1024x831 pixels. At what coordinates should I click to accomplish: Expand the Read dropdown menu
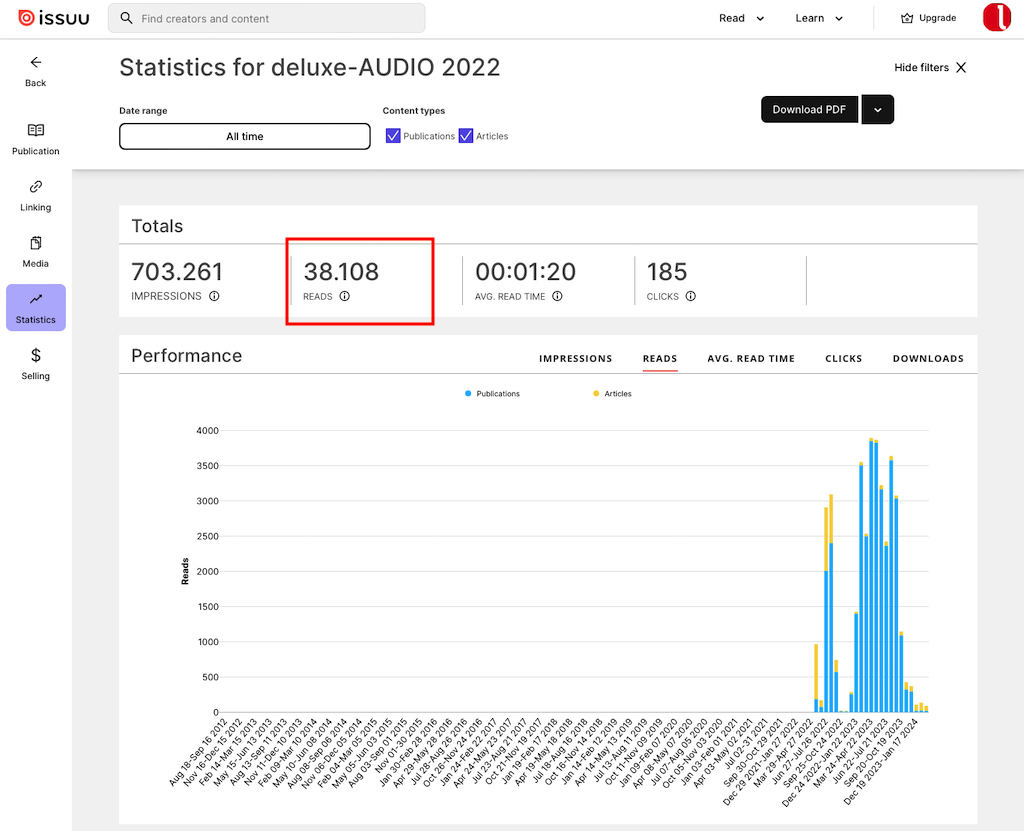[742, 18]
